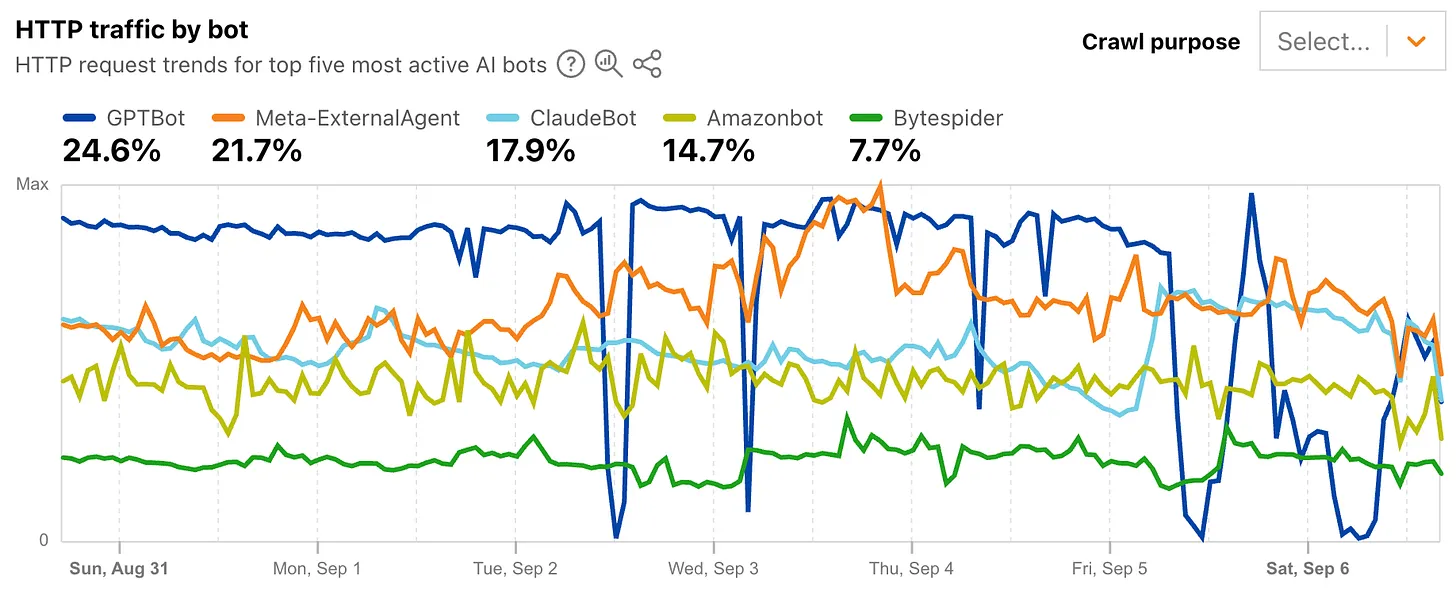This screenshot has height=600, width=1456.
Task: Hide the Amazonbot series via legend
Action: point(764,118)
